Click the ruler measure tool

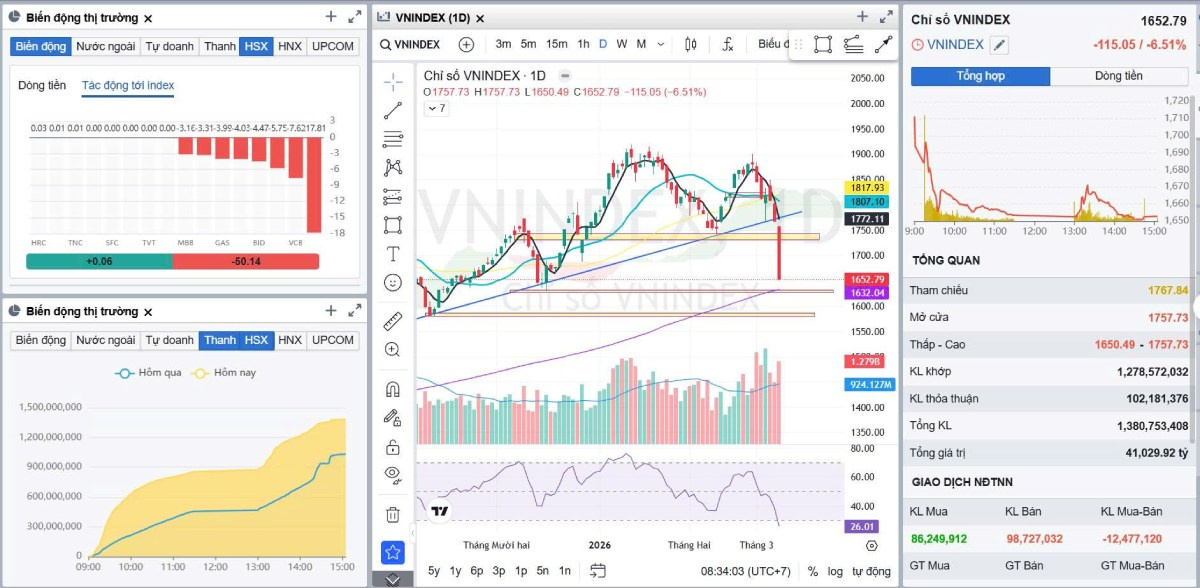(393, 321)
